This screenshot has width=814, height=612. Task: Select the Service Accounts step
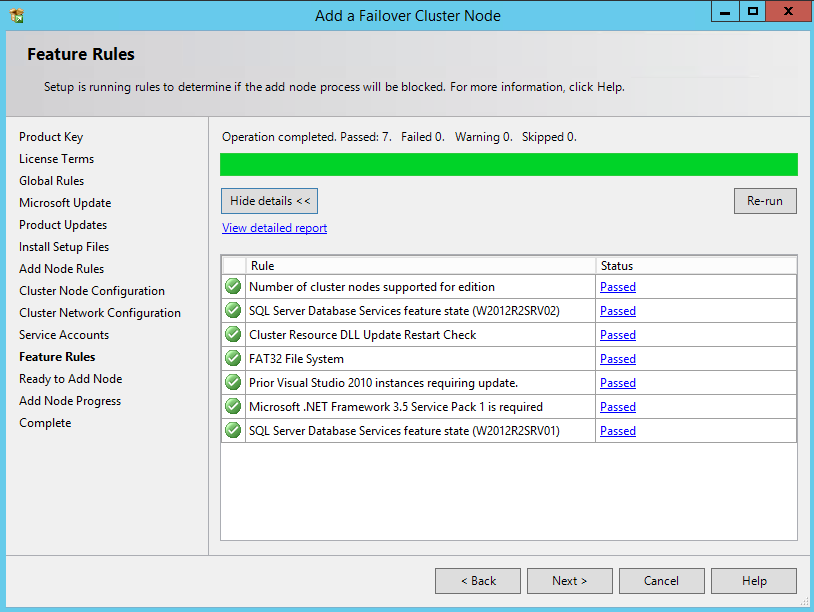[x=64, y=335]
